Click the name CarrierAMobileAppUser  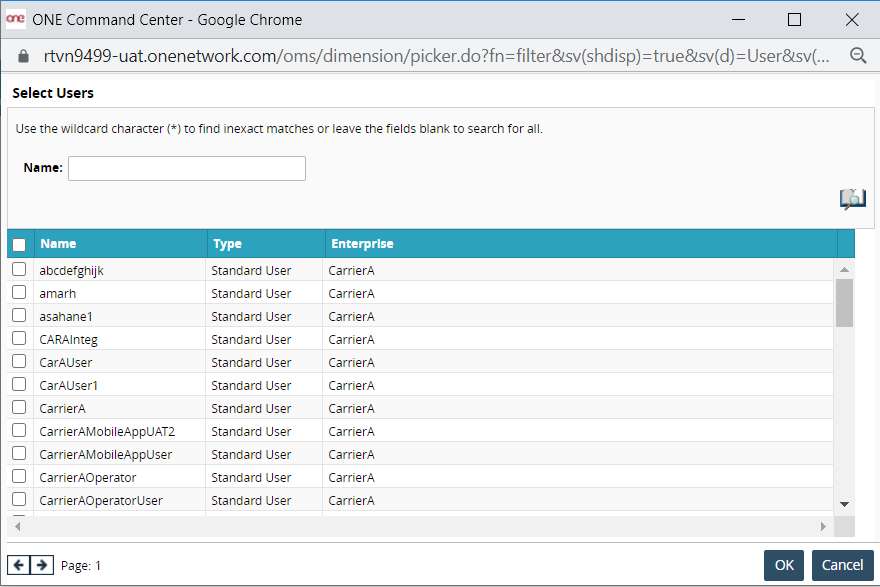point(106,455)
